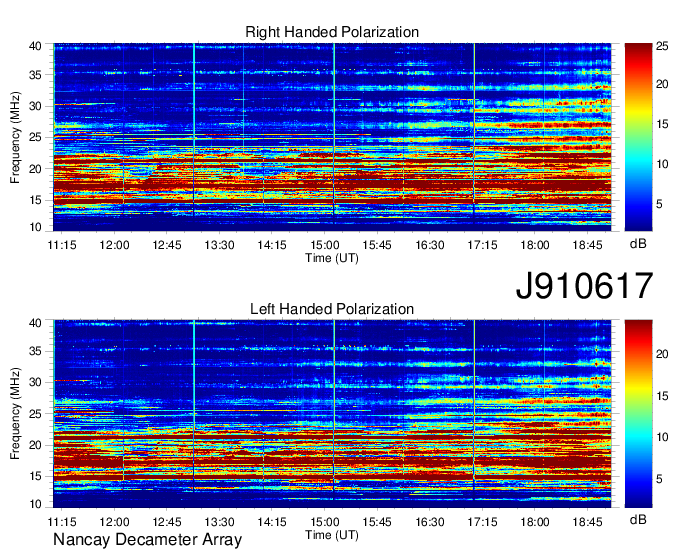
Task: Click the 40 MHz tick of the left-handed plot
Action: point(35,323)
